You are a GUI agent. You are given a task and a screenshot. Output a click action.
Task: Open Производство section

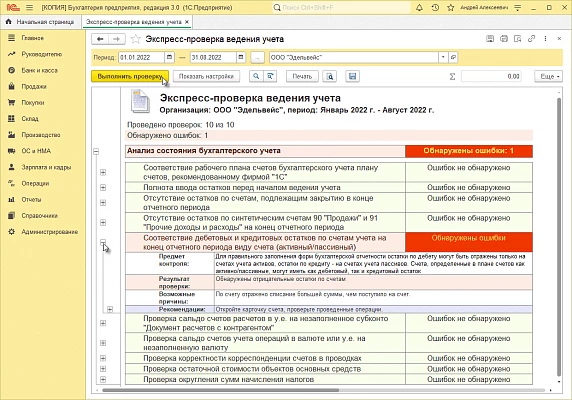[40, 135]
